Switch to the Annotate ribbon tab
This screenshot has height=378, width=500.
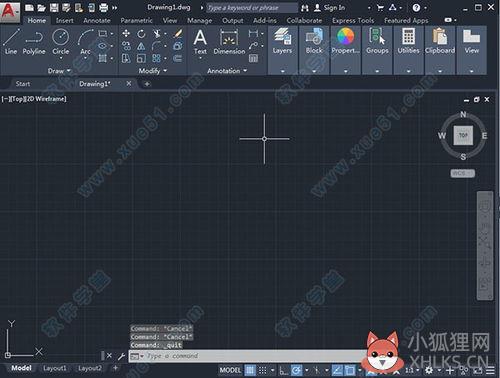[x=97, y=21]
